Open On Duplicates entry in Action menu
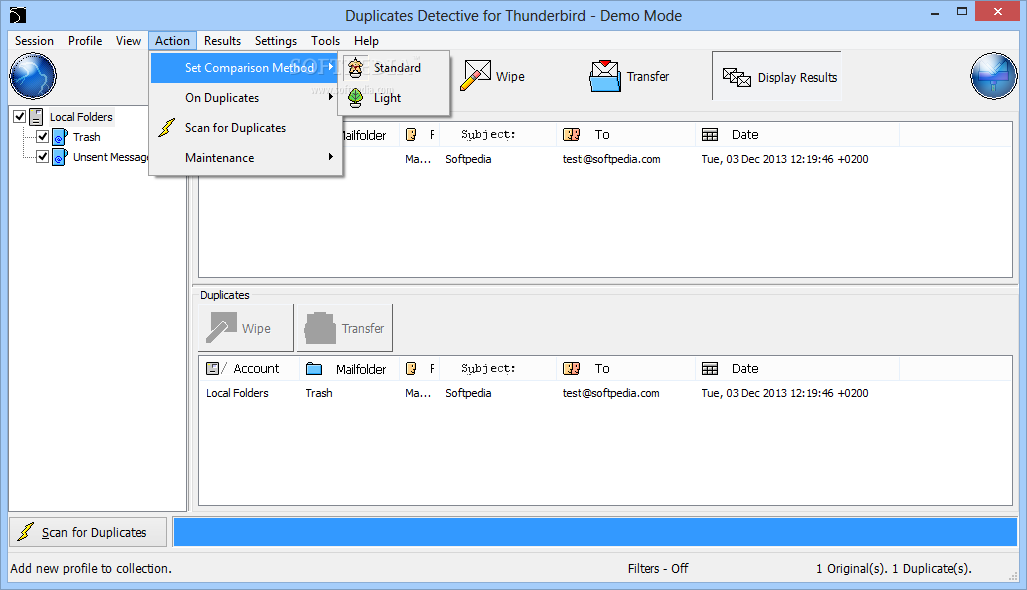 pos(246,98)
